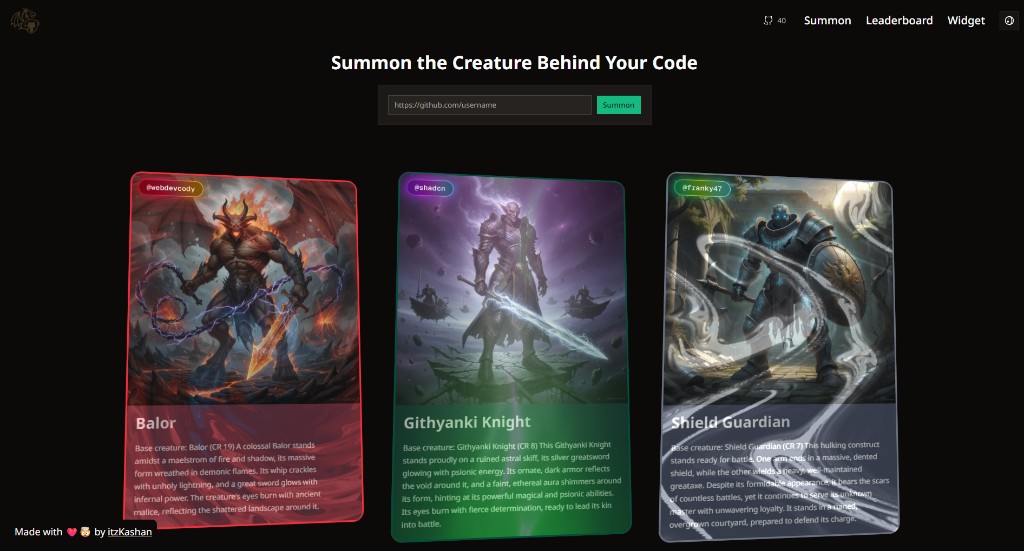Open the Githyanki Knight creature artwork

tap(511, 291)
